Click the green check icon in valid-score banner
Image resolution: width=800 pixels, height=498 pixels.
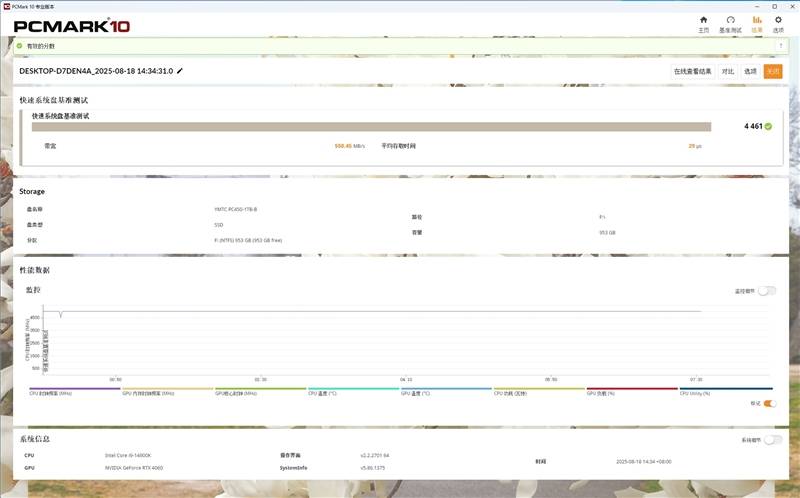(x=19, y=46)
